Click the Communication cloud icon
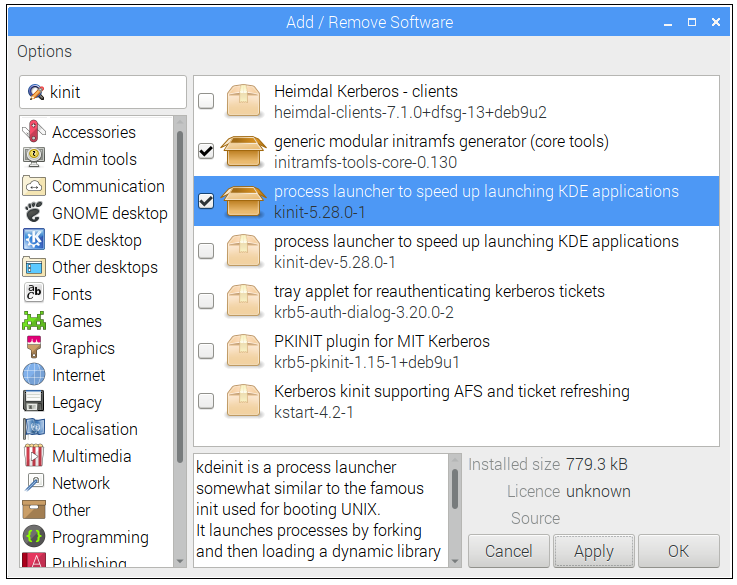737x585 pixels. point(34,185)
